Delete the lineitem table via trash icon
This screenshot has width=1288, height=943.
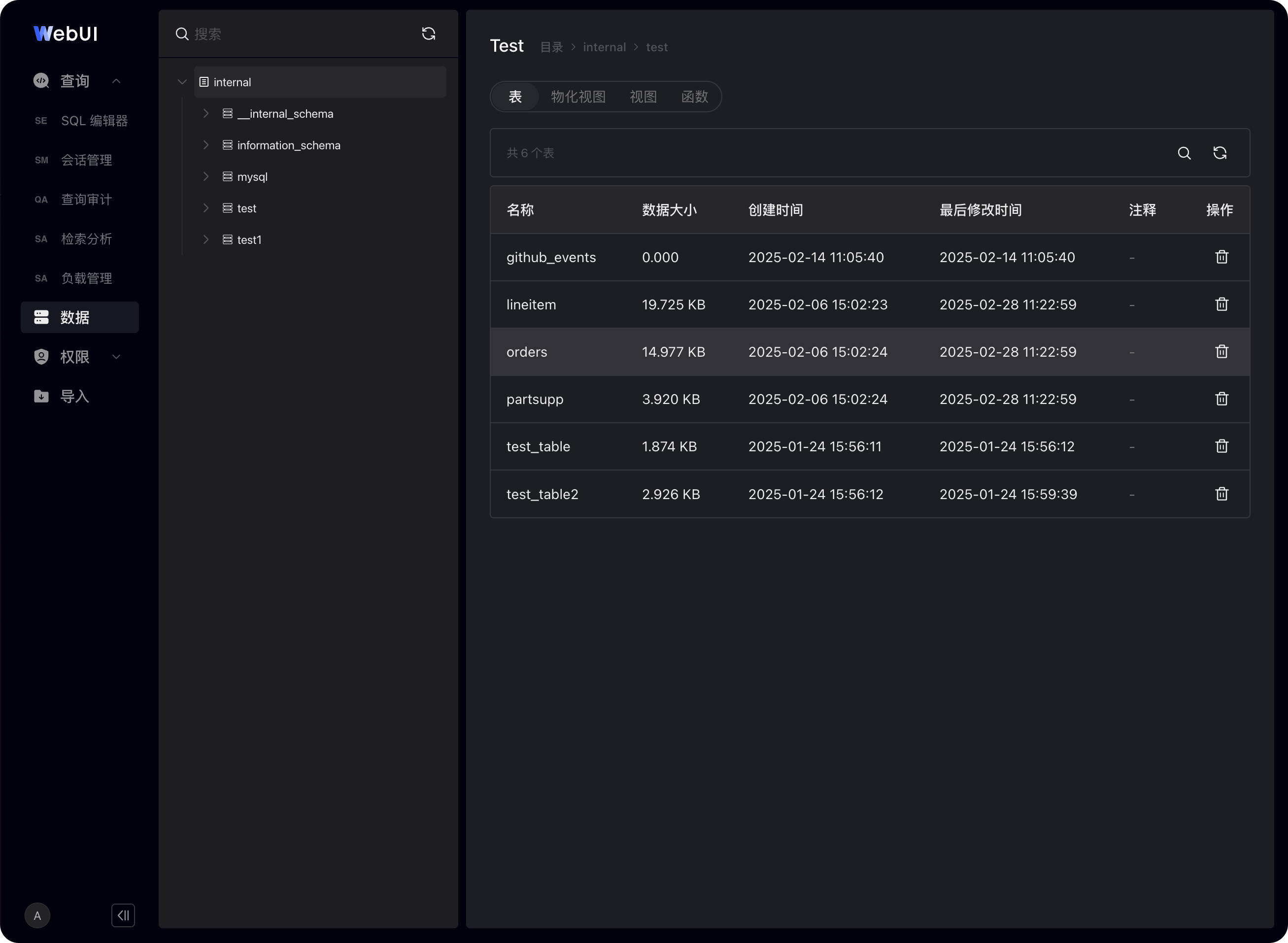tap(1221, 304)
